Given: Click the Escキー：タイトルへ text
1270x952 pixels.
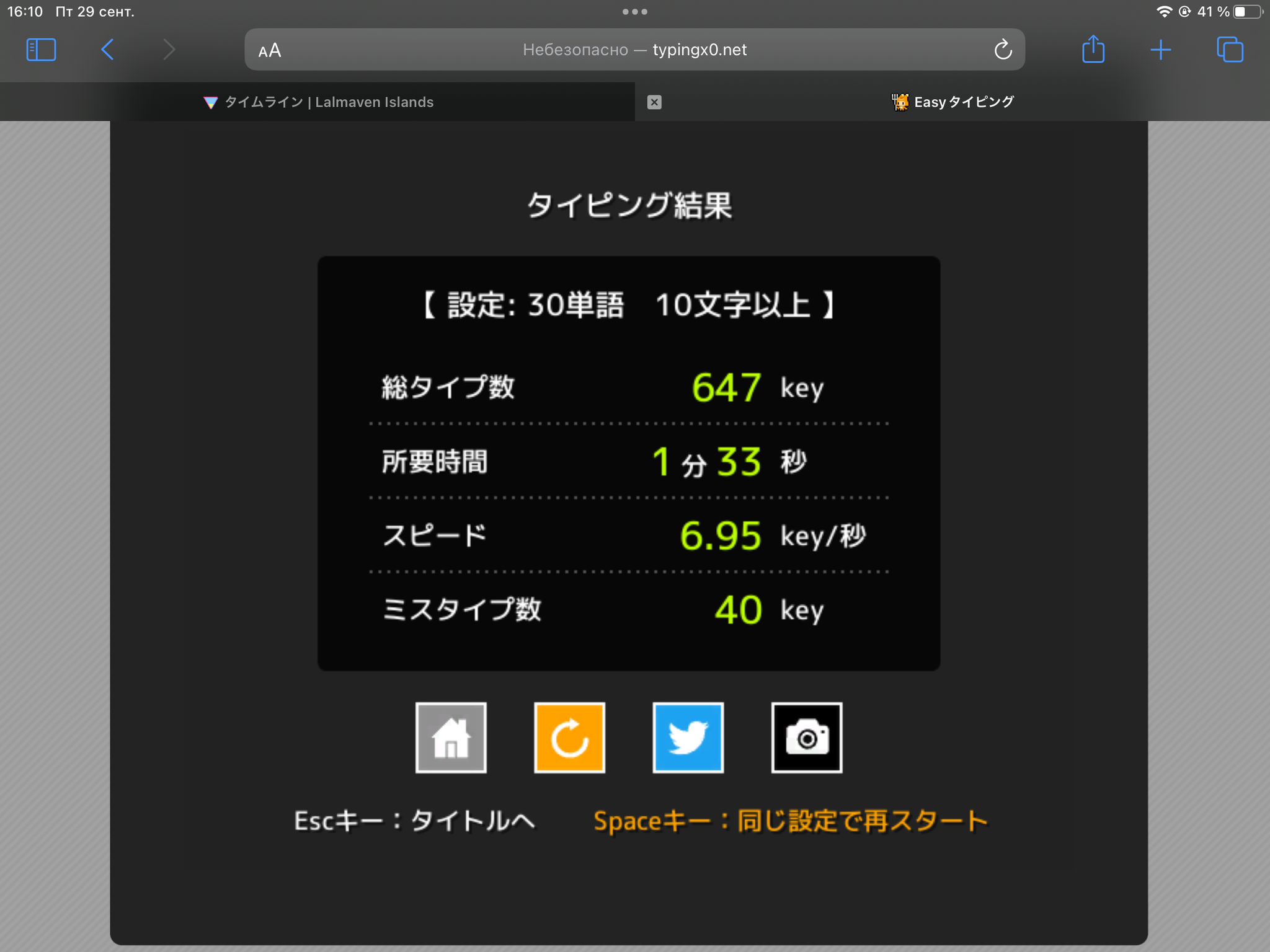Looking at the screenshot, I should coord(414,821).
